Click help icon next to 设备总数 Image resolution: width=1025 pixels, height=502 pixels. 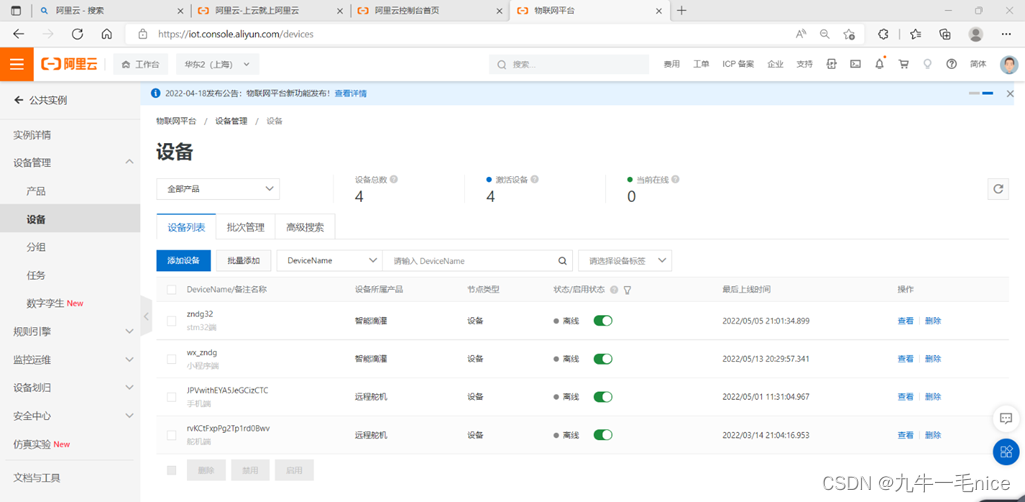[x=394, y=179]
